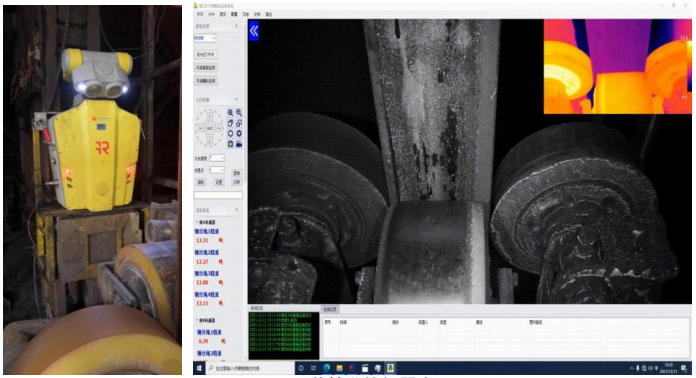Open the speed dropdown showing 7
The height and width of the screenshot is (378, 696).
point(217,158)
